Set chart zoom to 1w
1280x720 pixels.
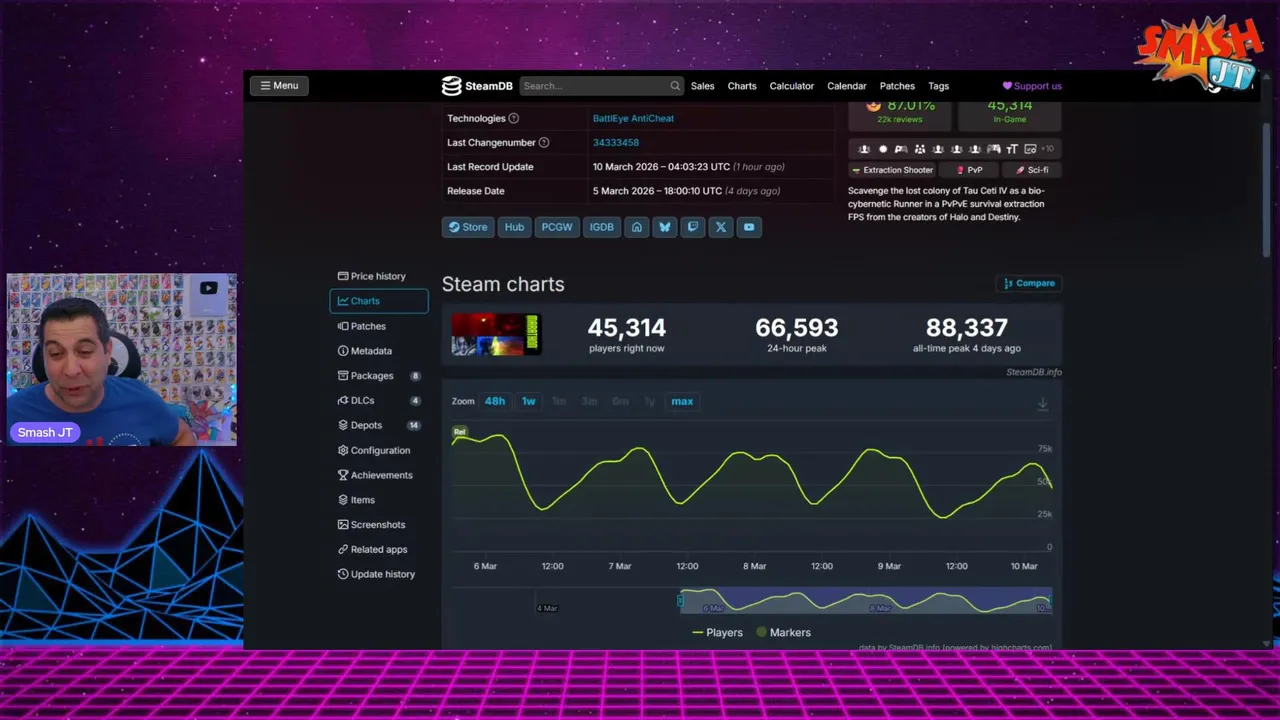click(528, 401)
